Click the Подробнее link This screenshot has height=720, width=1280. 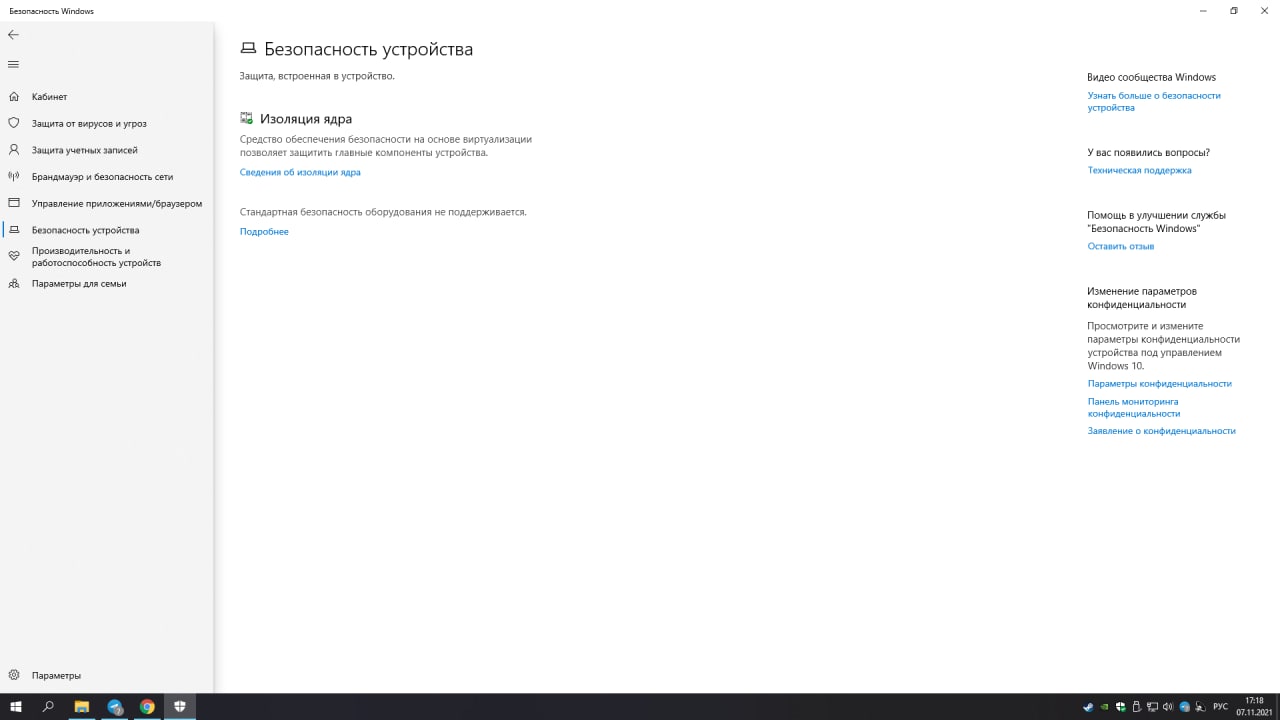point(264,231)
